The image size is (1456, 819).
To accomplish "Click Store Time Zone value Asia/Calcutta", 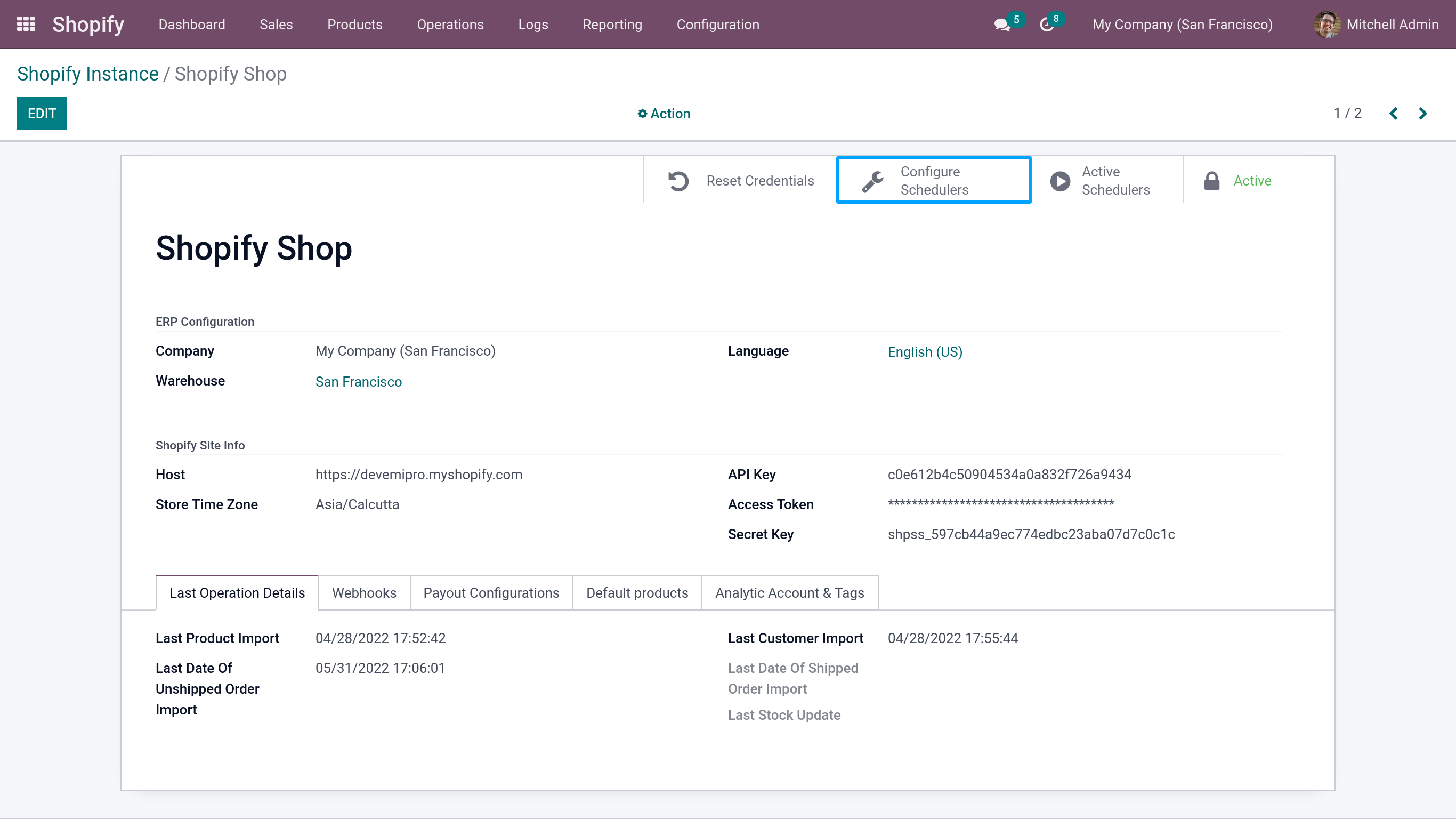I will [x=357, y=504].
